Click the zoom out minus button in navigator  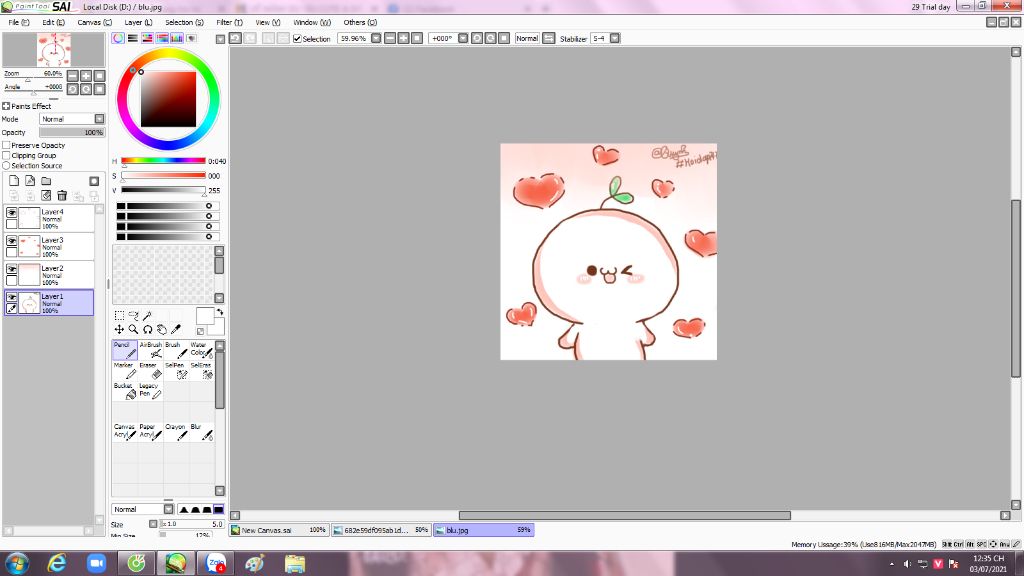[x=72, y=76]
